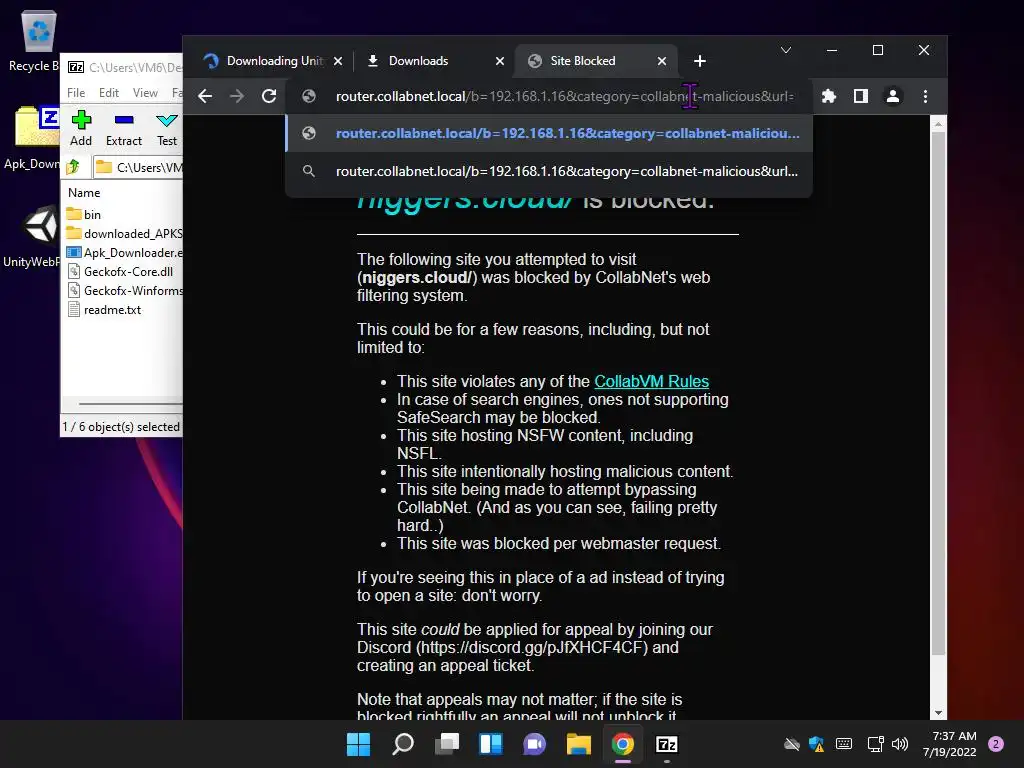Open the Windows Start menu
The height and width of the screenshot is (768, 1024).
(358, 744)
